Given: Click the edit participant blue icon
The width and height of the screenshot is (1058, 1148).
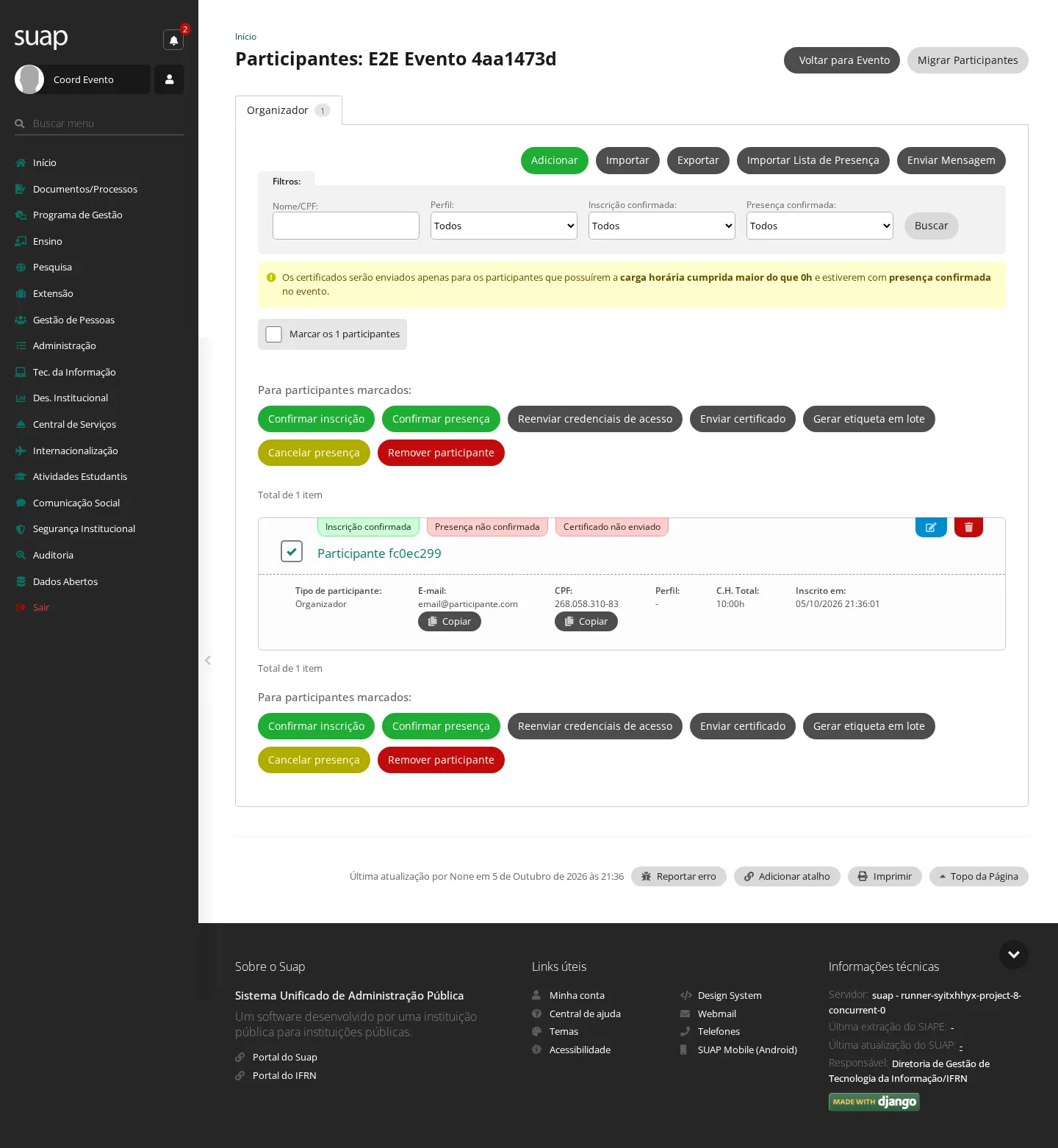Looking at the screenshot, I should [931, 527].
